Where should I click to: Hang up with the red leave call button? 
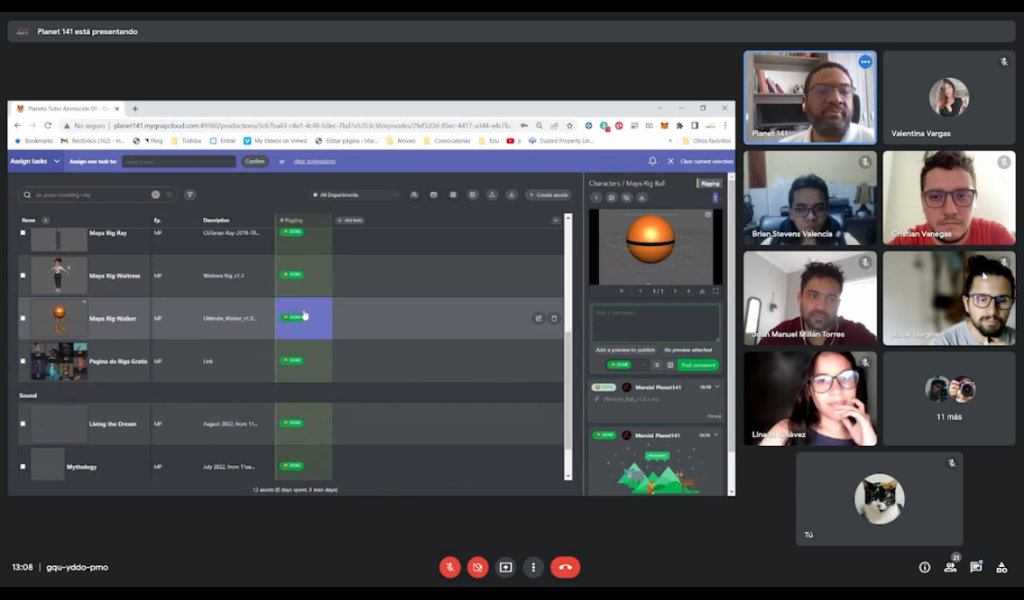(565, 567)
